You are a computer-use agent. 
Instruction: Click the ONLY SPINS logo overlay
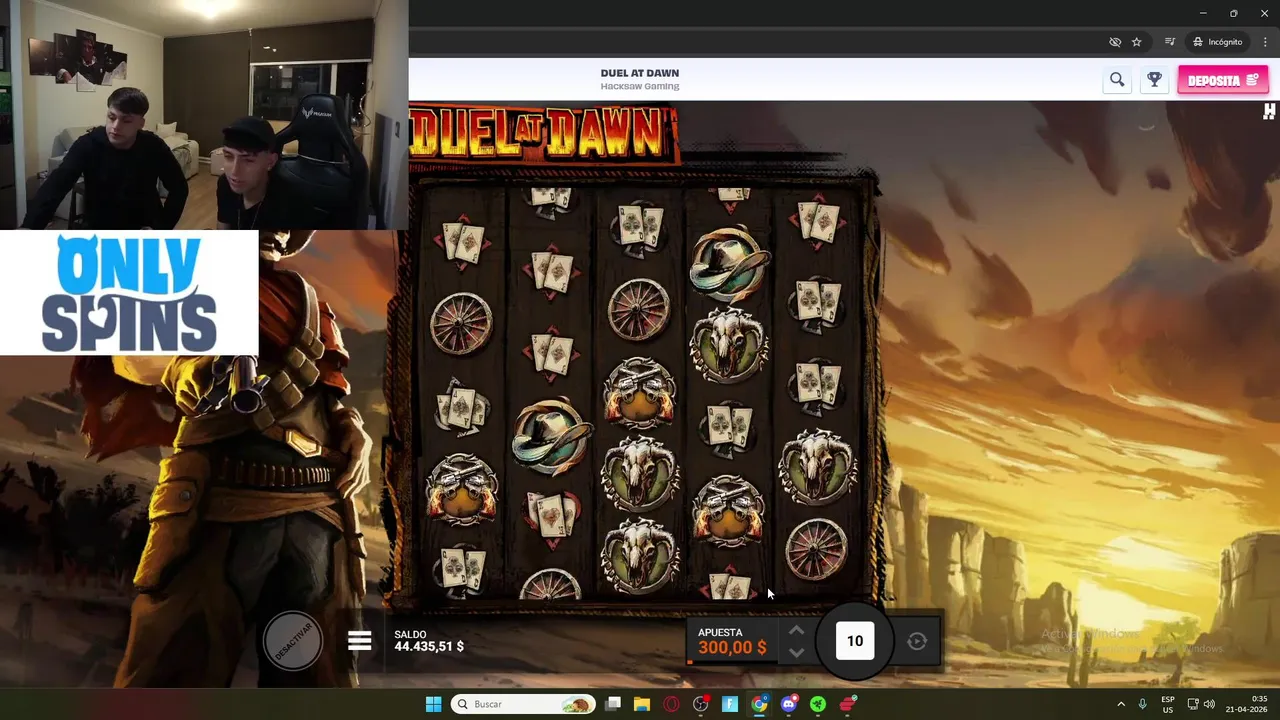click(x=129, y=293)
